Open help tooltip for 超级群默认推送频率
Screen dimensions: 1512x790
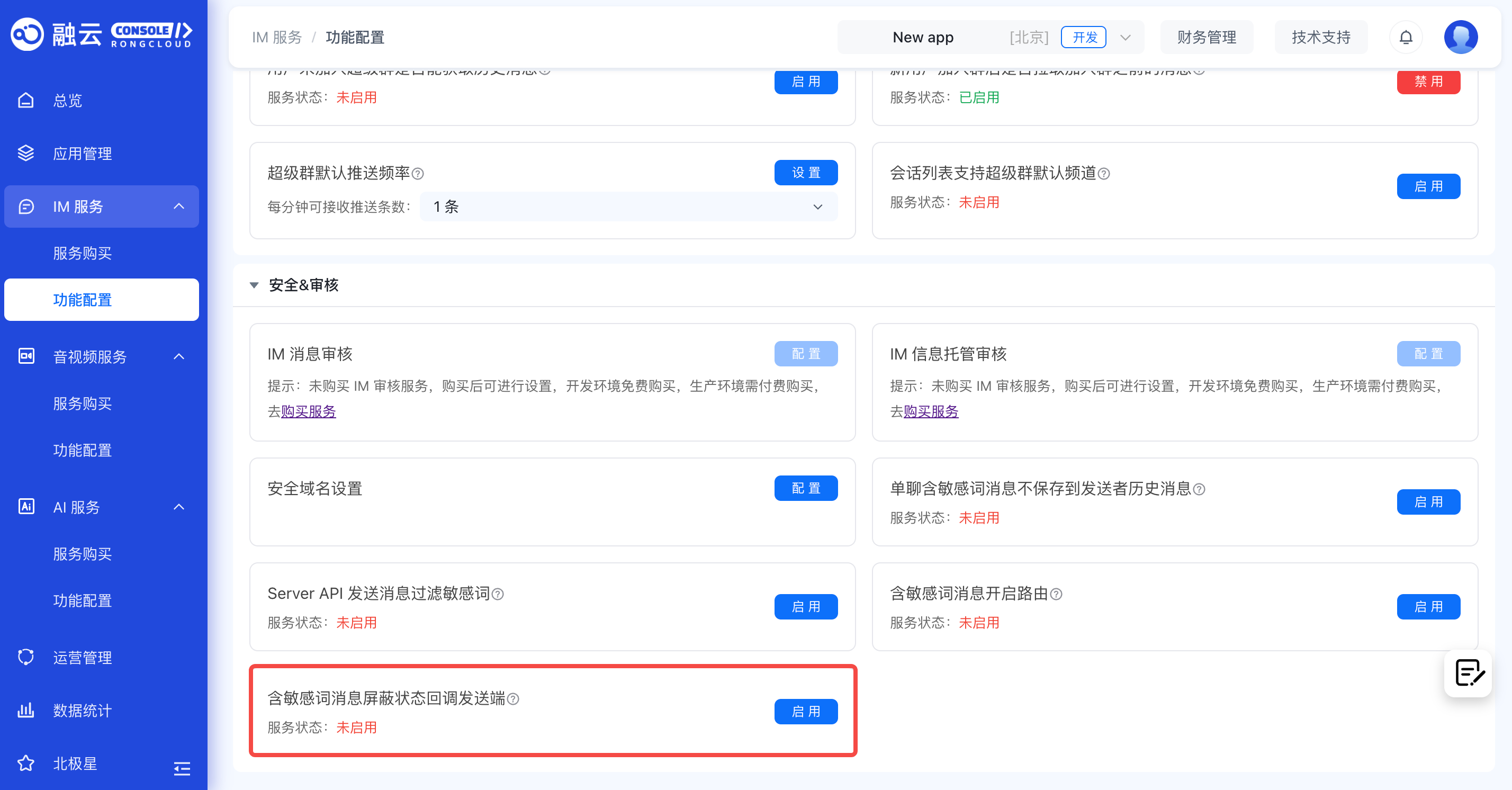coord(418,174)
